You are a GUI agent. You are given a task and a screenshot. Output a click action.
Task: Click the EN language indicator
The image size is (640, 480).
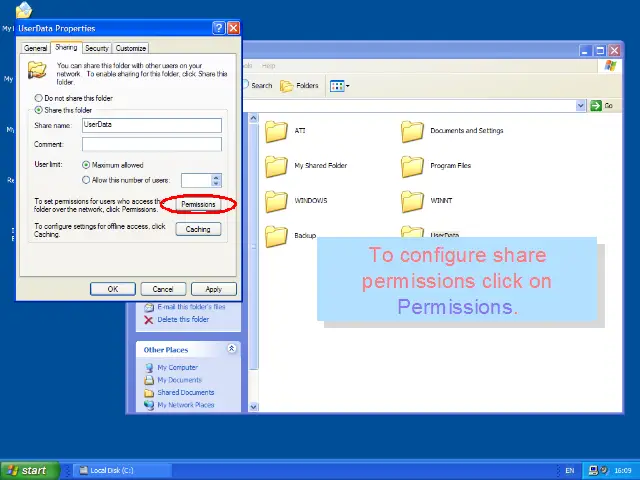coord(570,471)
